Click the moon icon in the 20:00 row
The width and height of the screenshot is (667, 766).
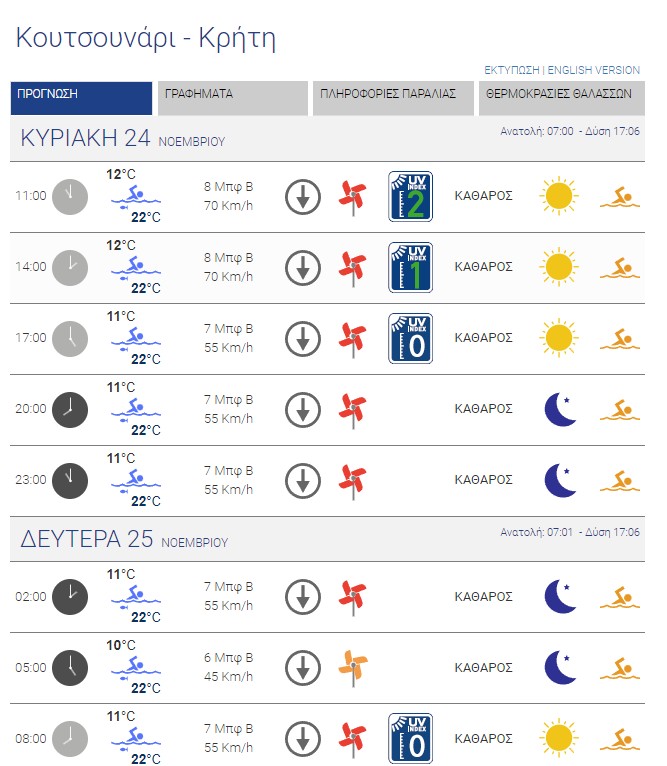[560, 409]
